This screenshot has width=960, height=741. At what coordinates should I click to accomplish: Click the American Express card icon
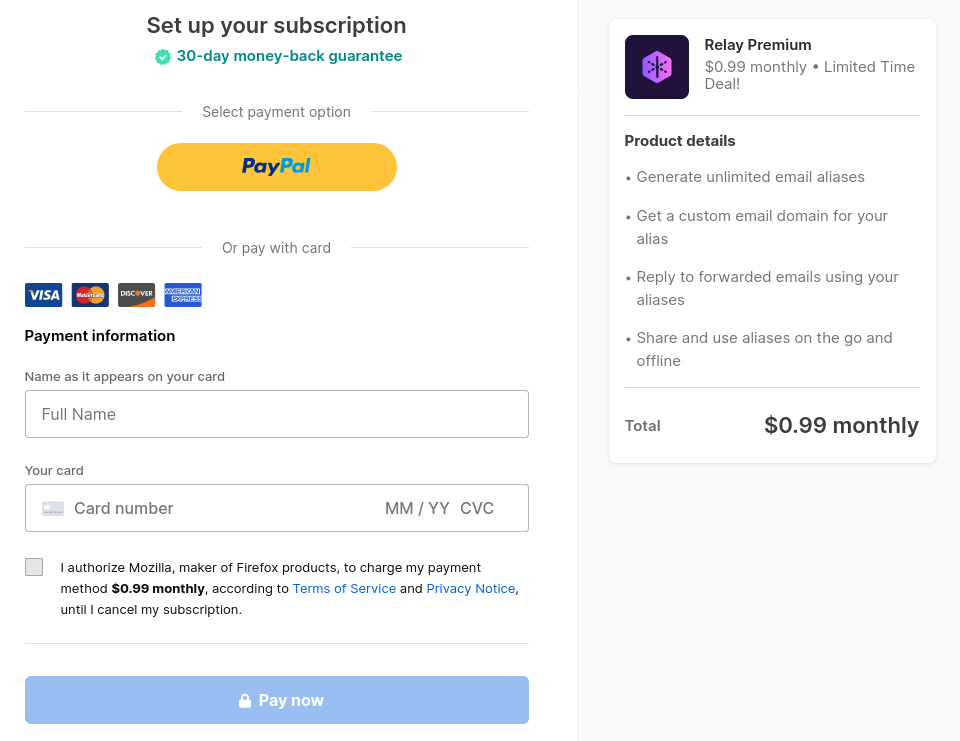point(183,295)
